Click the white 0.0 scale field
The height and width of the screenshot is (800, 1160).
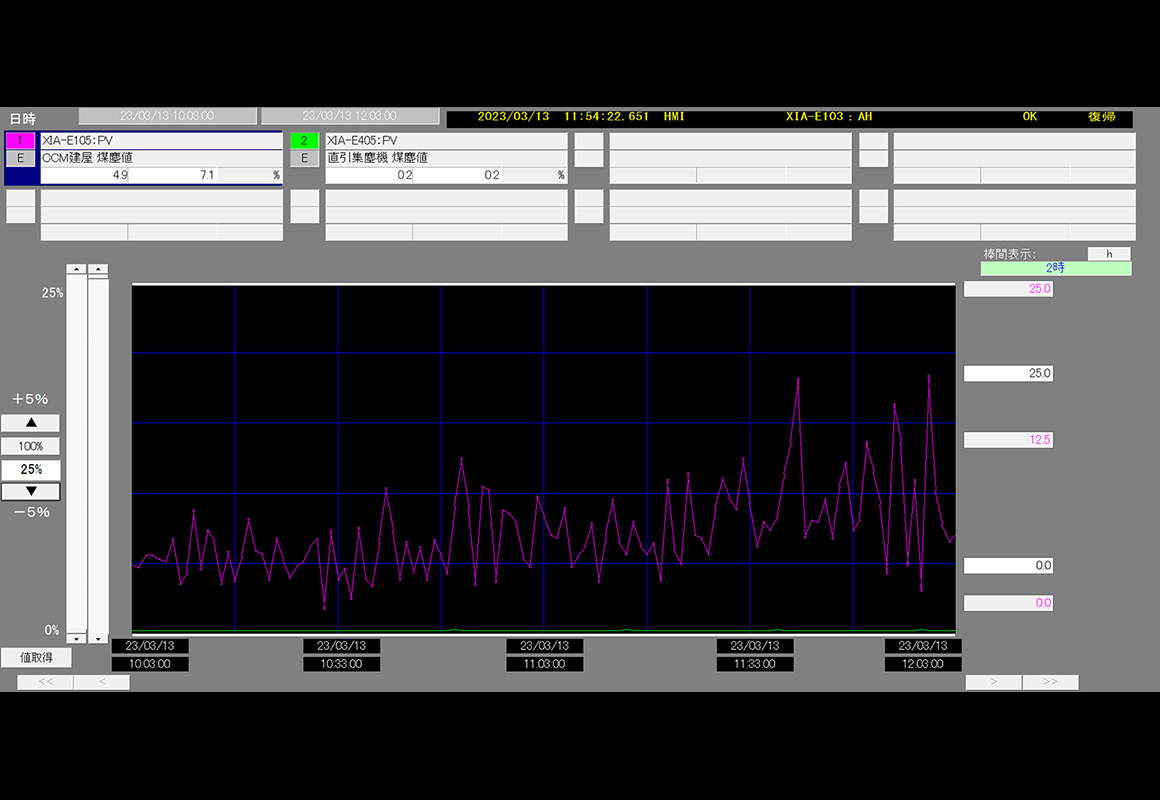[x=1008, y=565]
